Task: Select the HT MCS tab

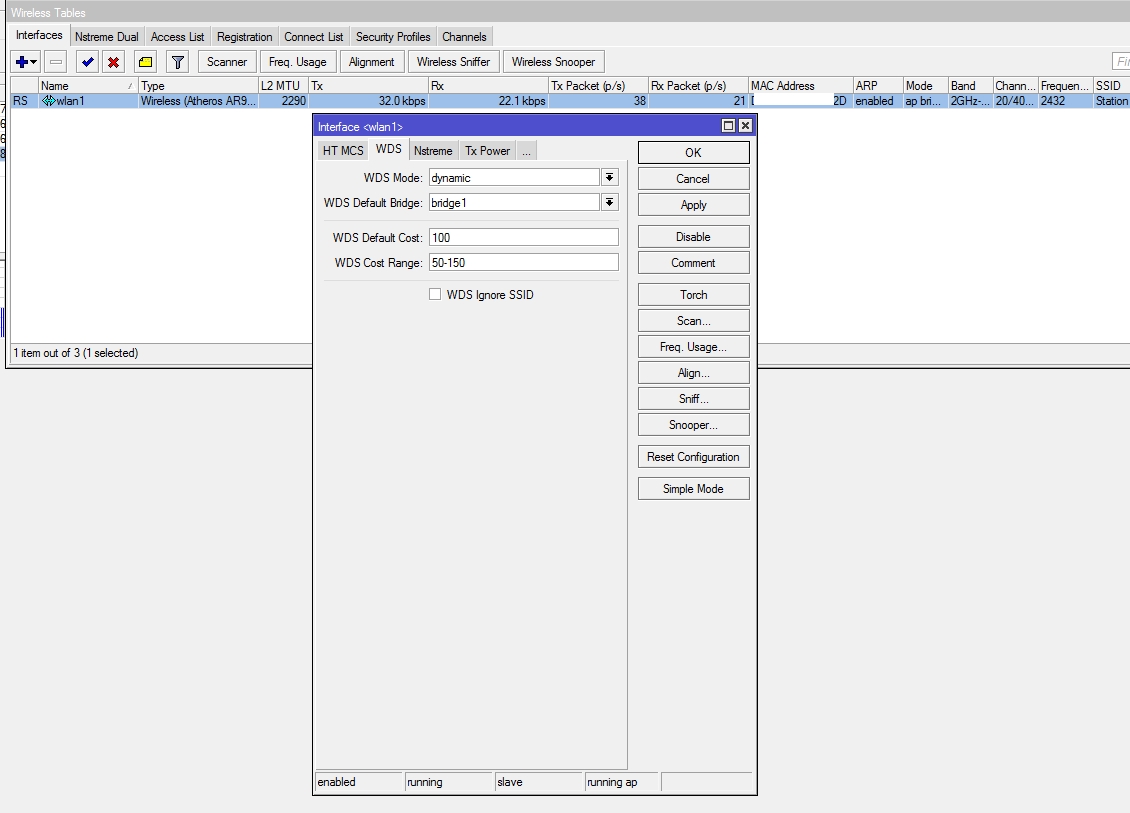Action: (x=343, y=151)
